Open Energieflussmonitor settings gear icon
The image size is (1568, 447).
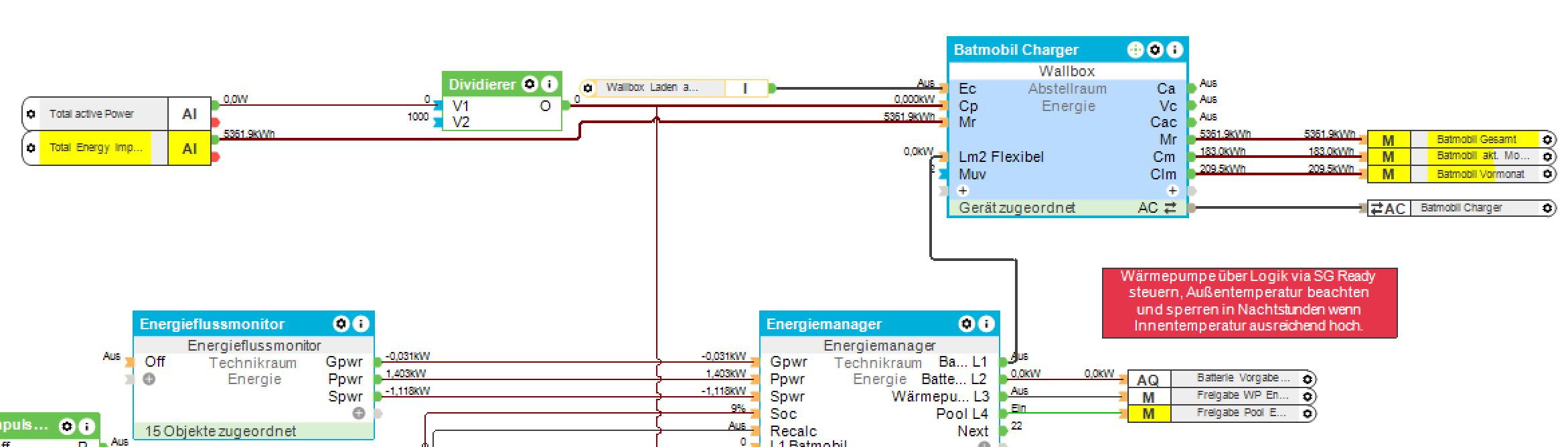[x=341, y=324]
